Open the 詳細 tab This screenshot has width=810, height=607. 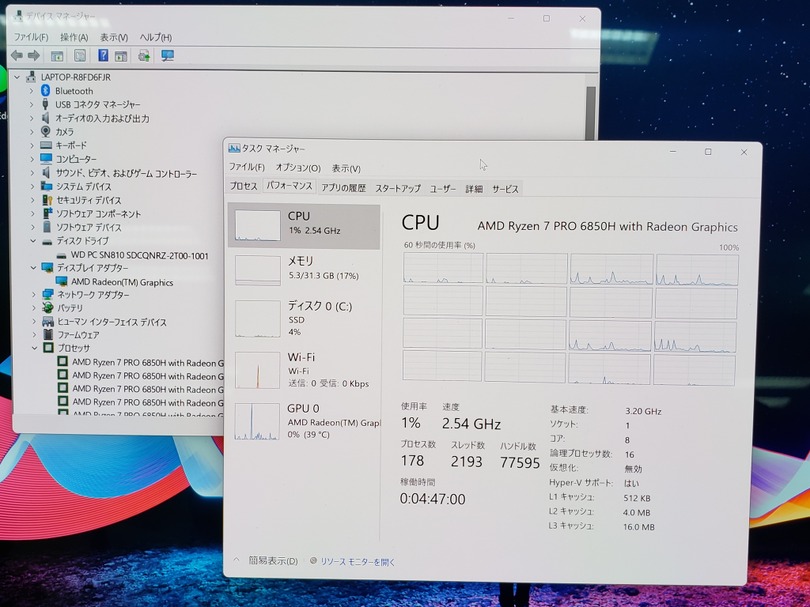[x=474, y=189]
